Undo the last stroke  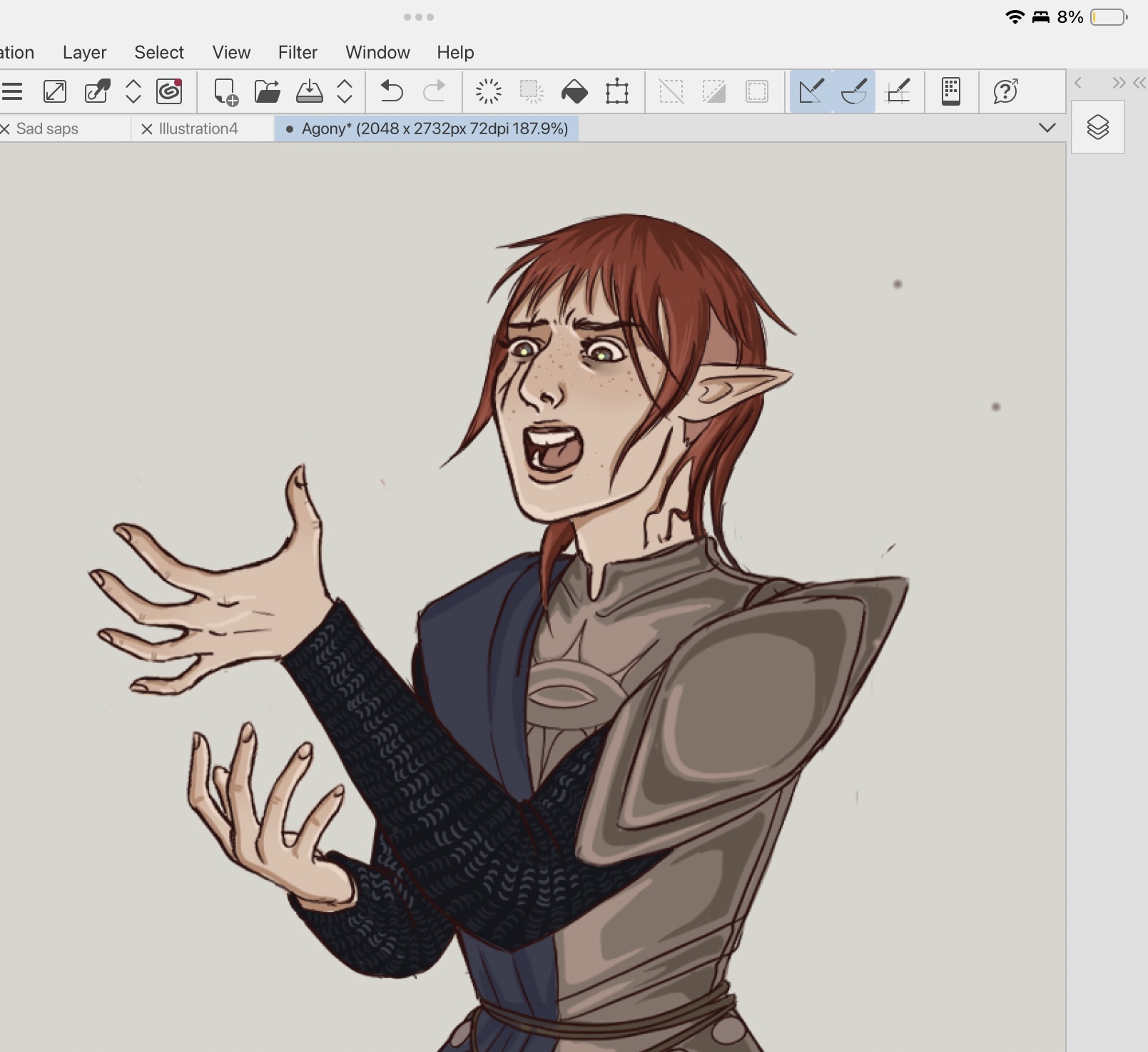[391, 91]
